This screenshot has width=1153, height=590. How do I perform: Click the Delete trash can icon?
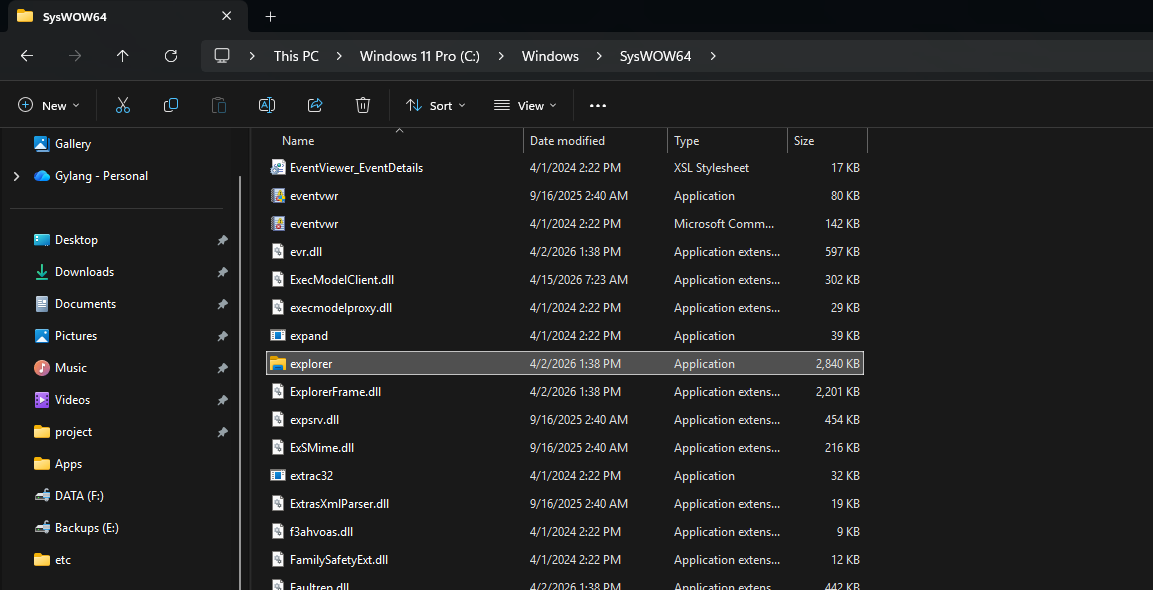tap(363, 105)
